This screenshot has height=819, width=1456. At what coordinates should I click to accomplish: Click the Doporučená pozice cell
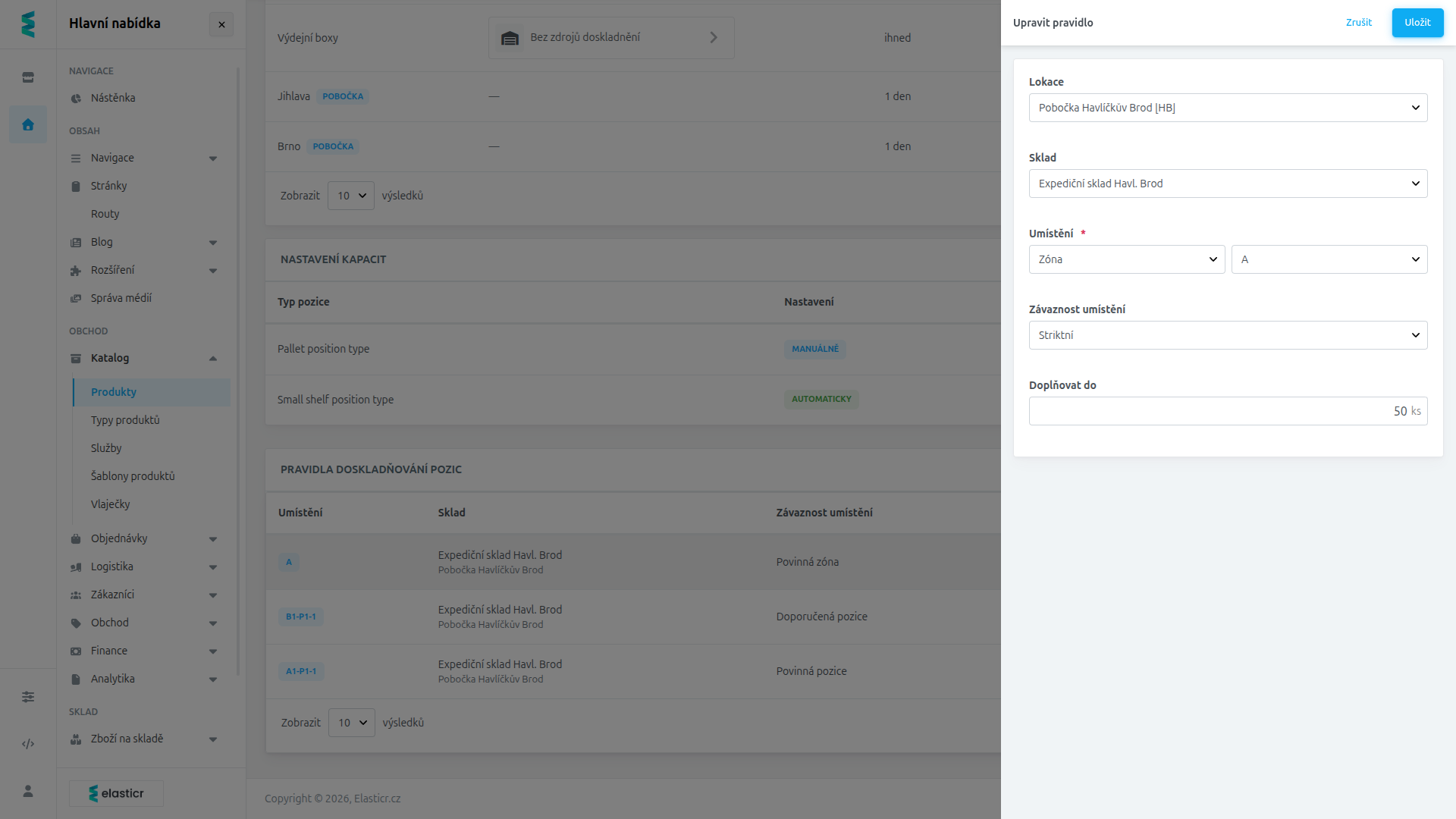(x=821, y=617)
